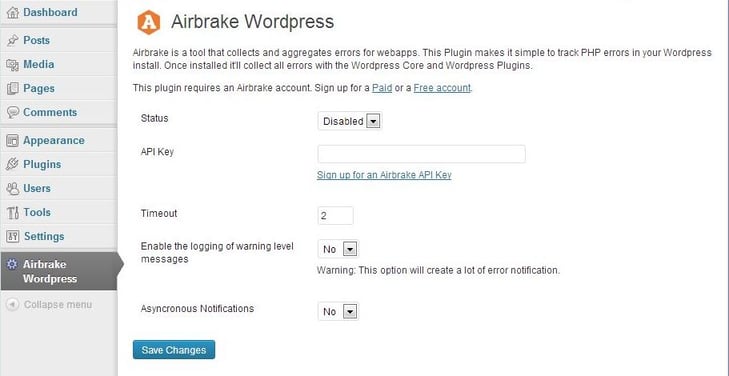Collapse the sidebar with the Collapse menu arrow

click(x=13, y=305)
